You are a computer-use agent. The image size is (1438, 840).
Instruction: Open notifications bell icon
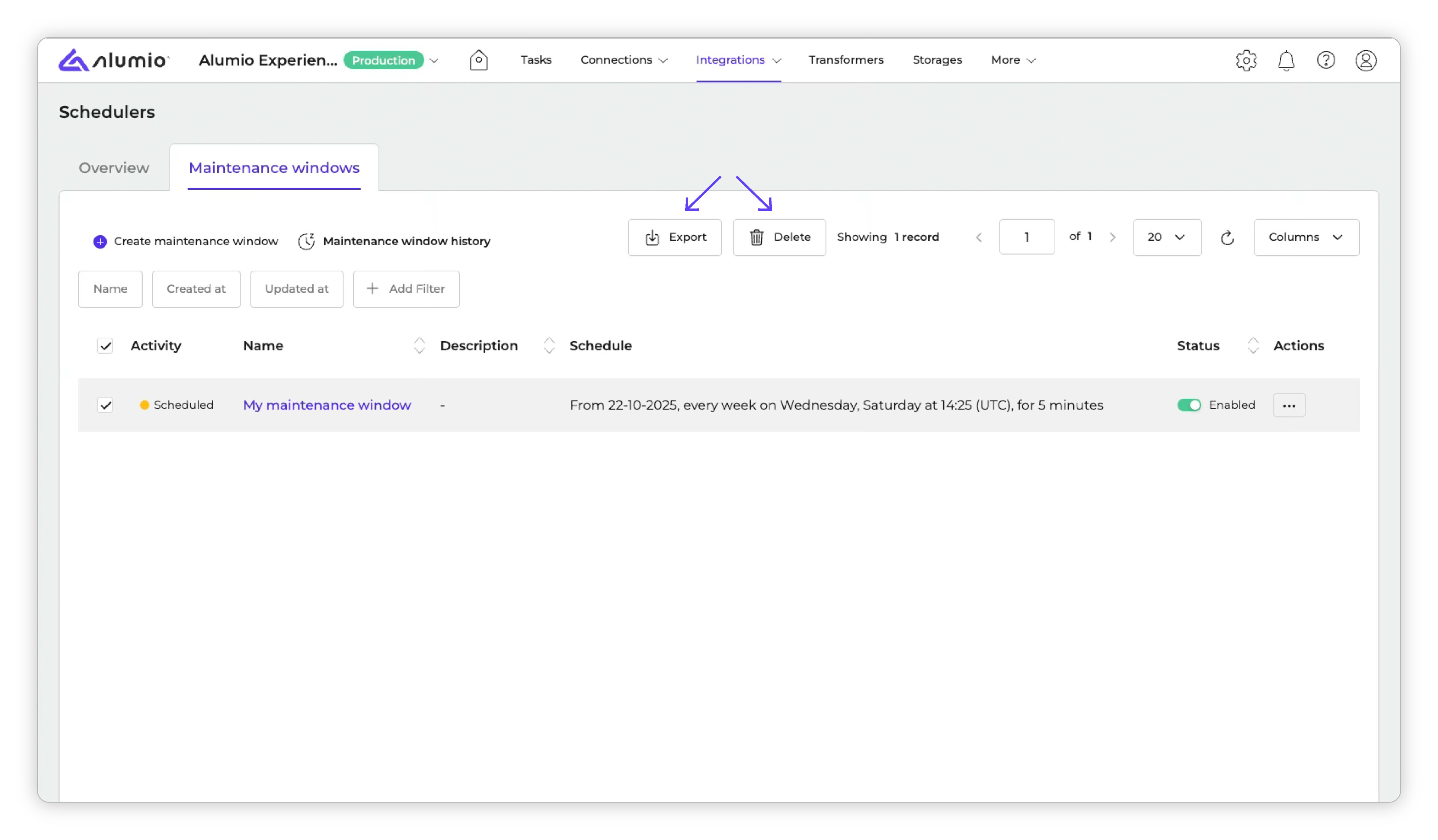[1286, 60]
